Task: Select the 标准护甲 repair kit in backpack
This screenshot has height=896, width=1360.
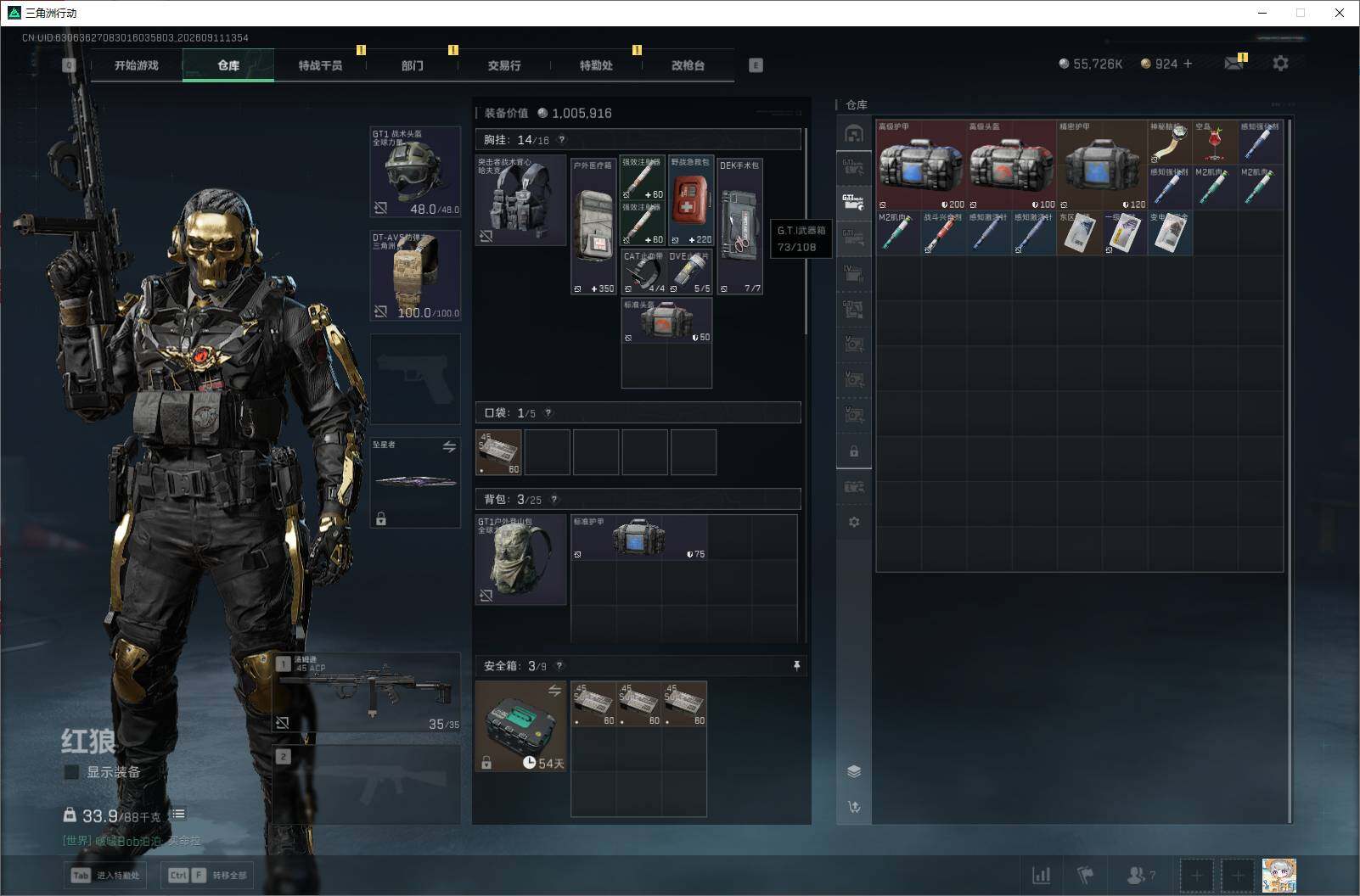Action: pyautogui.click(x=639, y=538)
